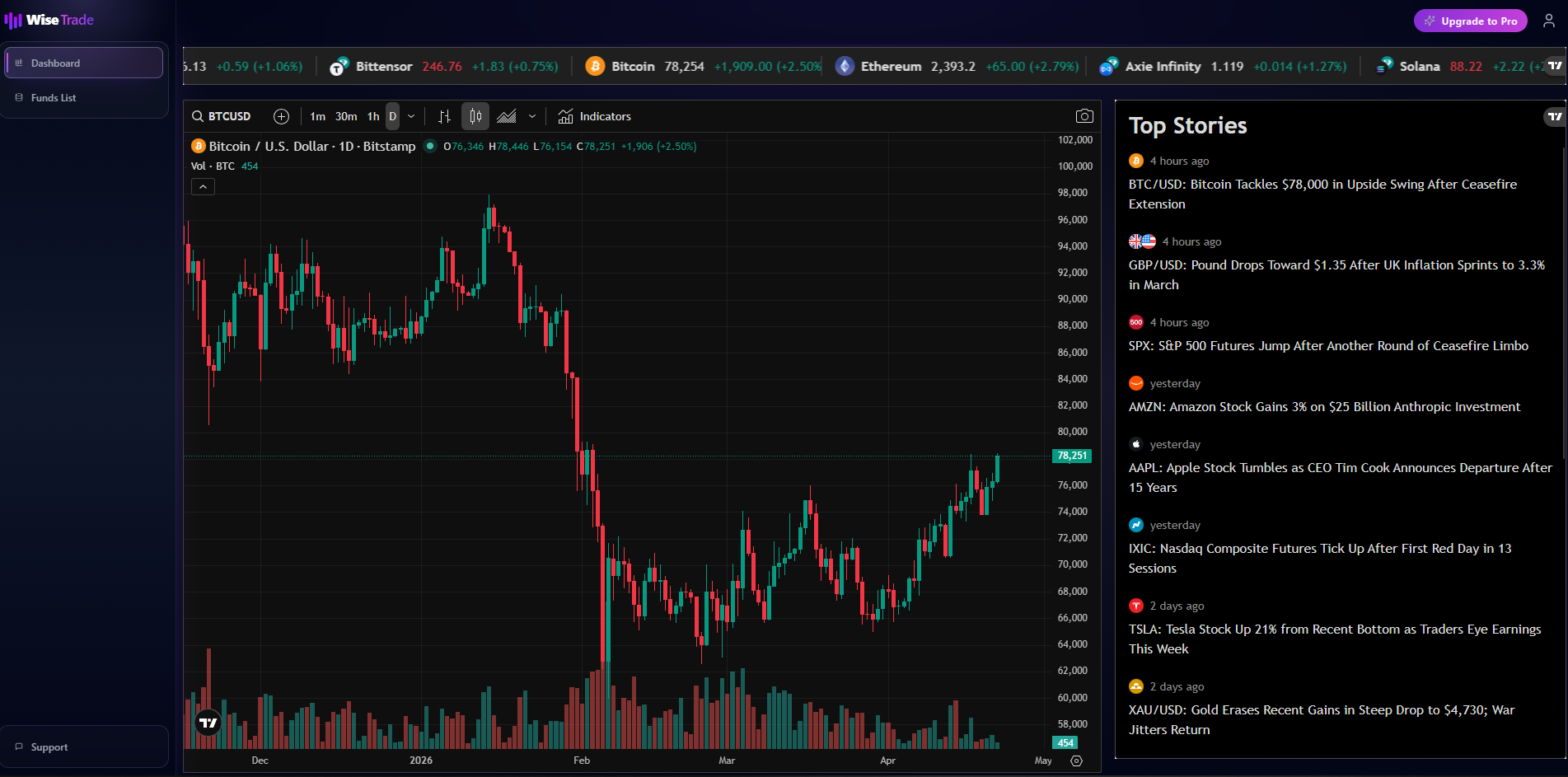Click the S&P 500 red icon
This screenshot has height=777, width=1568.
pyautogui.click(x=1136, y=322)
